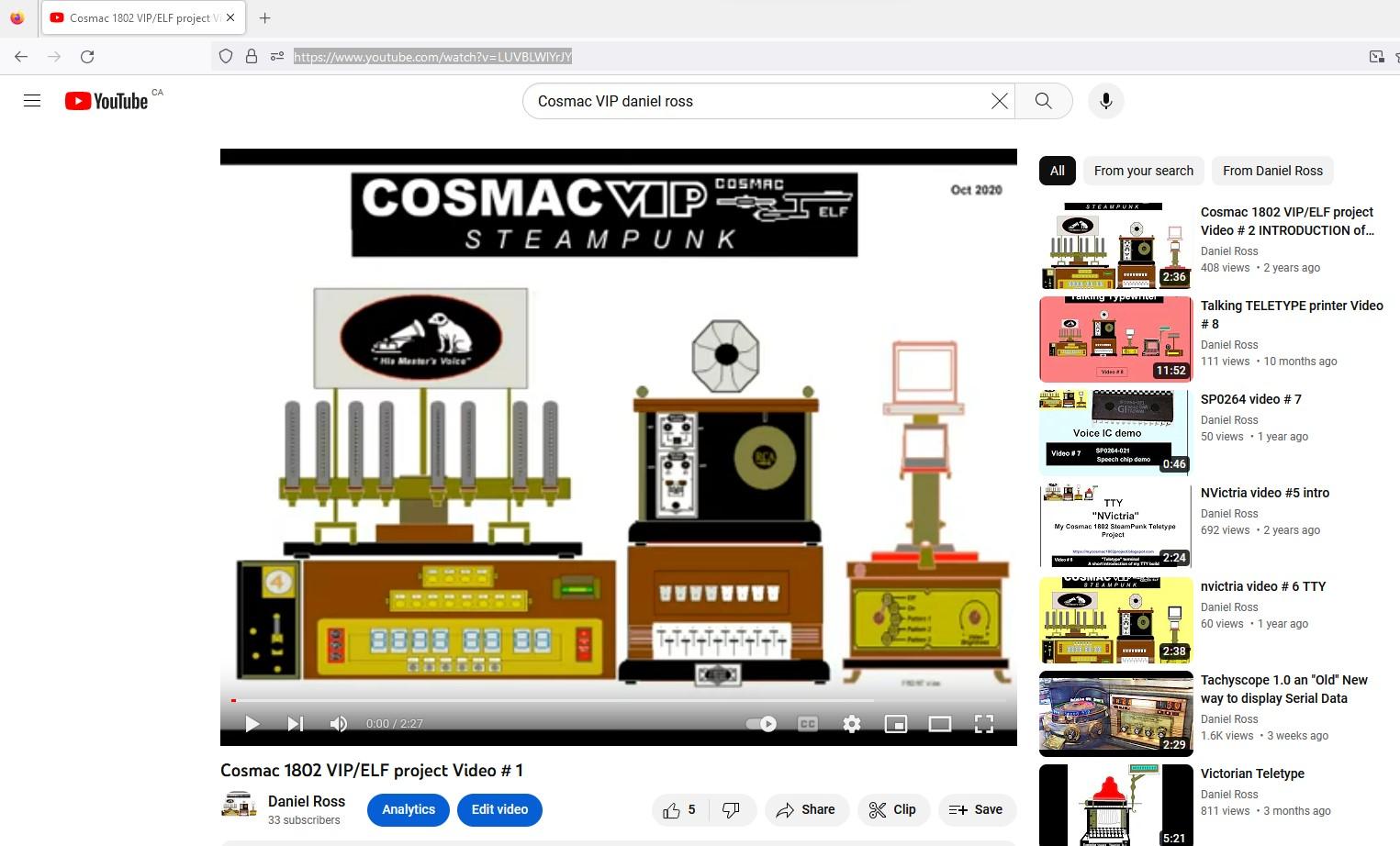
Task: Open nvictria video # 6 TTY thumbnail
Action: coord(1116,620)
